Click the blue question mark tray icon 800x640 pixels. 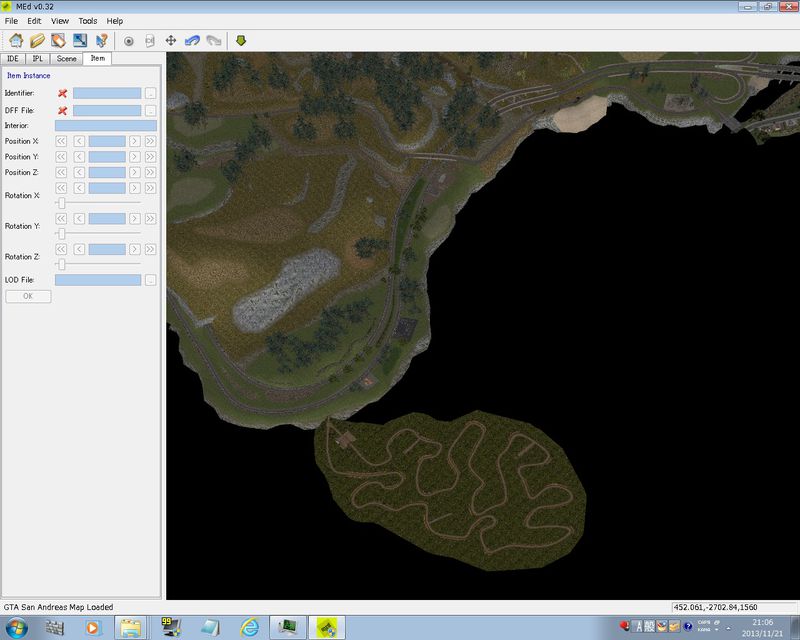point(688,626)
